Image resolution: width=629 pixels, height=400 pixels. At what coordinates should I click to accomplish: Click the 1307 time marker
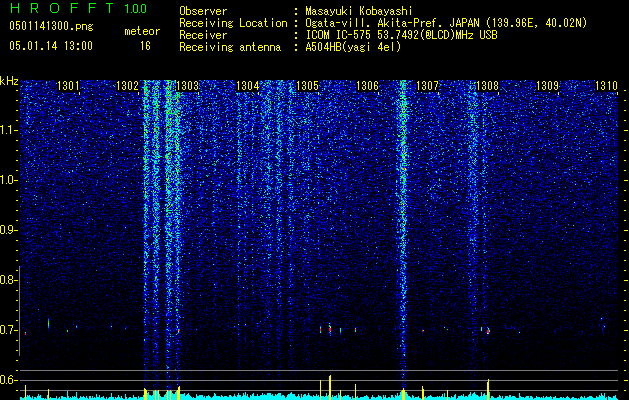[427, 86]
